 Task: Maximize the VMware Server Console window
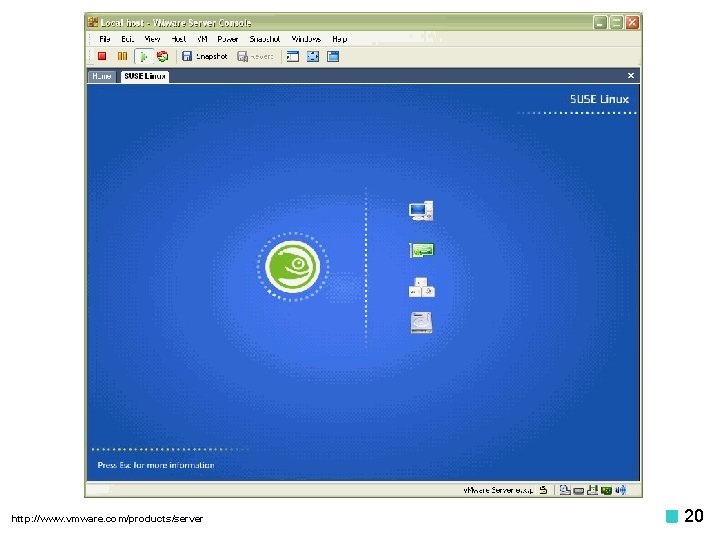pos(616,22)
